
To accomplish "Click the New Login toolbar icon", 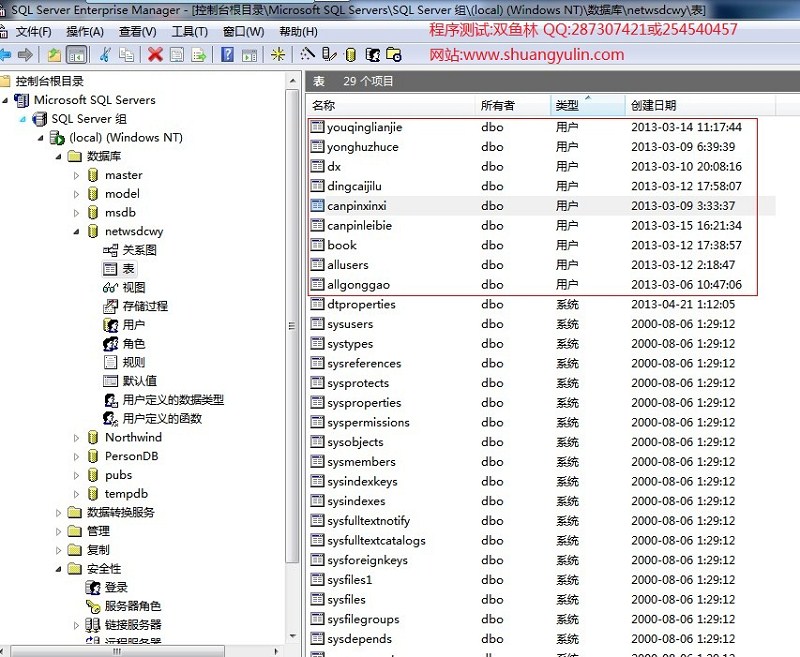I will (x=372, y=55).
